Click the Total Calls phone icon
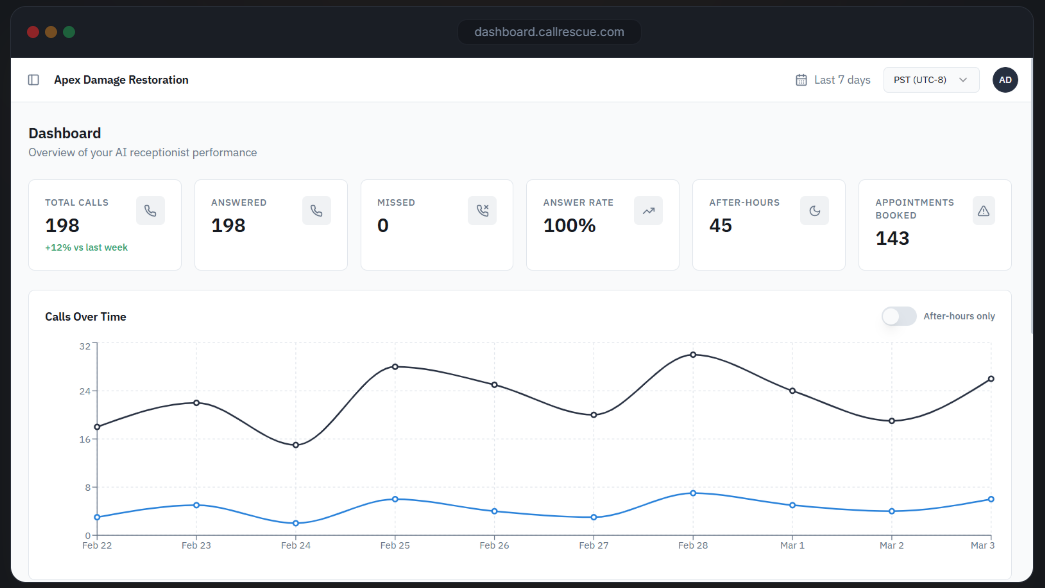The height and width of the screenshot is (588, 1045). pos(150,211)
